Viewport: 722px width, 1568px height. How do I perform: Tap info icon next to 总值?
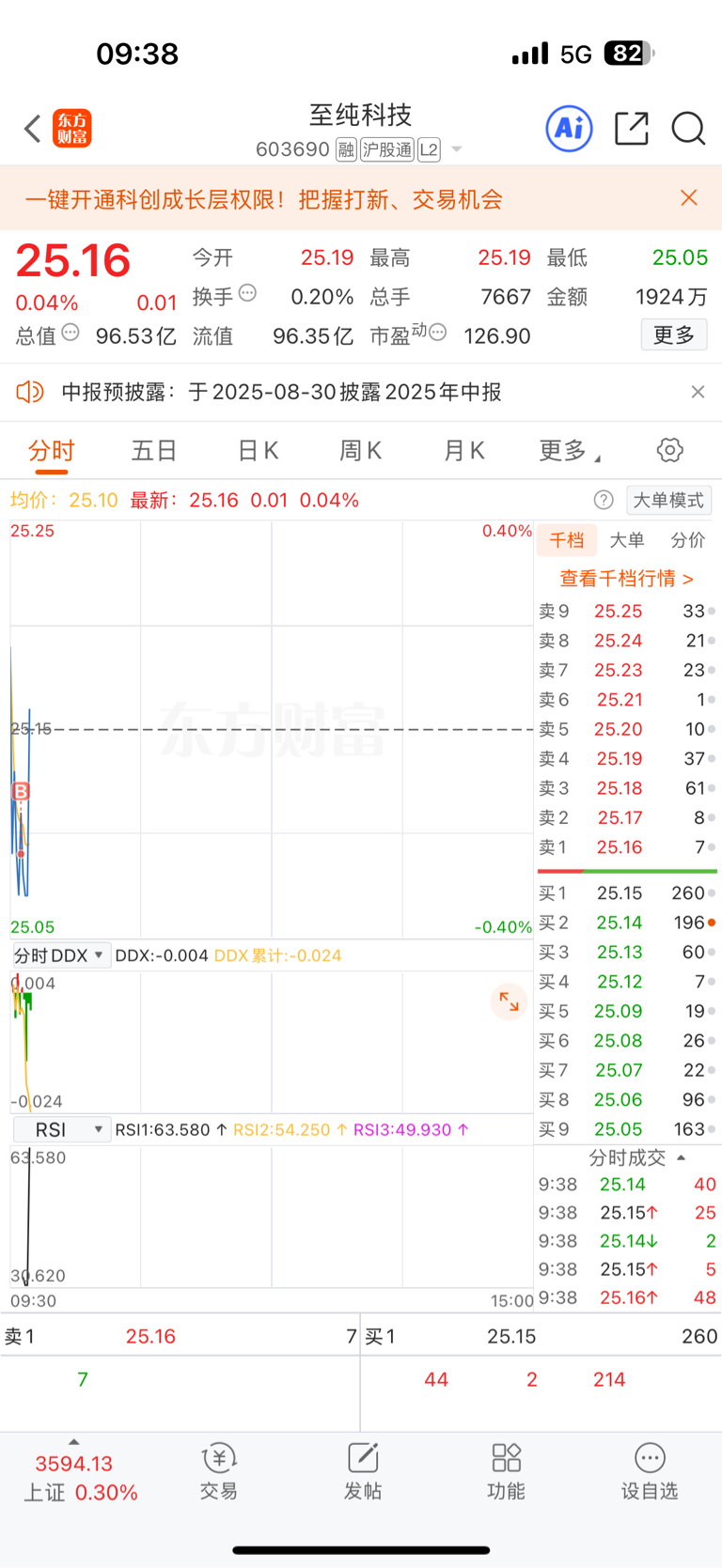point(71,332)
